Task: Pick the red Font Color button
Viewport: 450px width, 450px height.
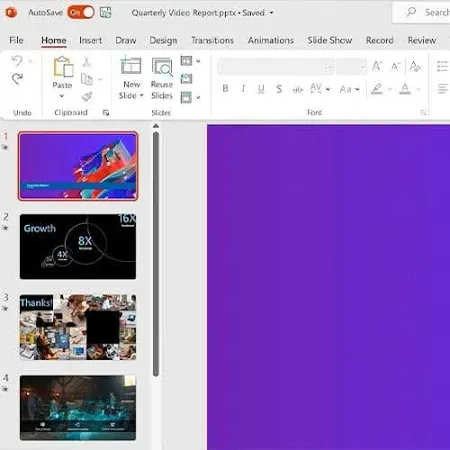Action: [x=405, y=89]
